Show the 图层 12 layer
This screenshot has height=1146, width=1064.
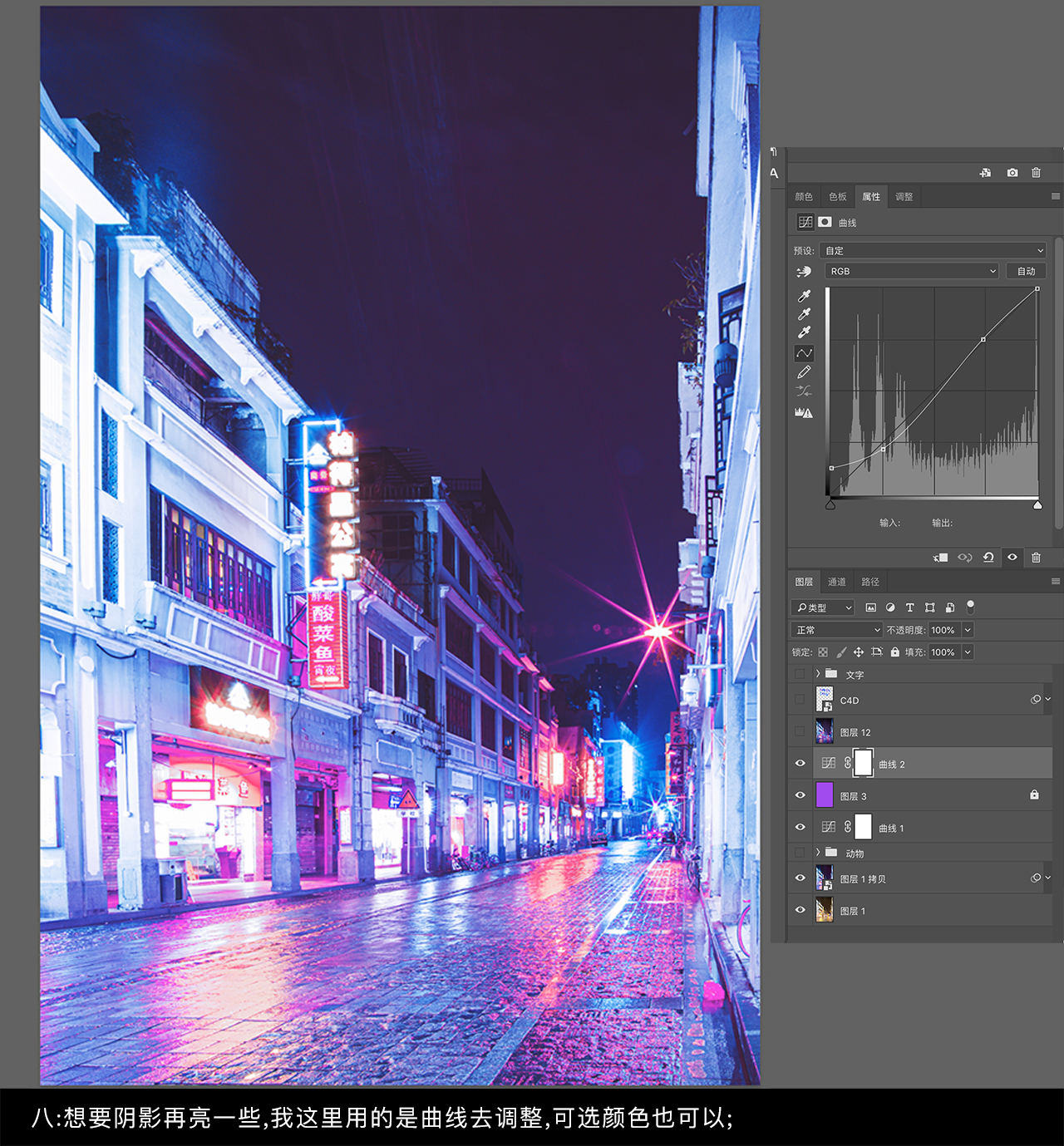point(800,731)
